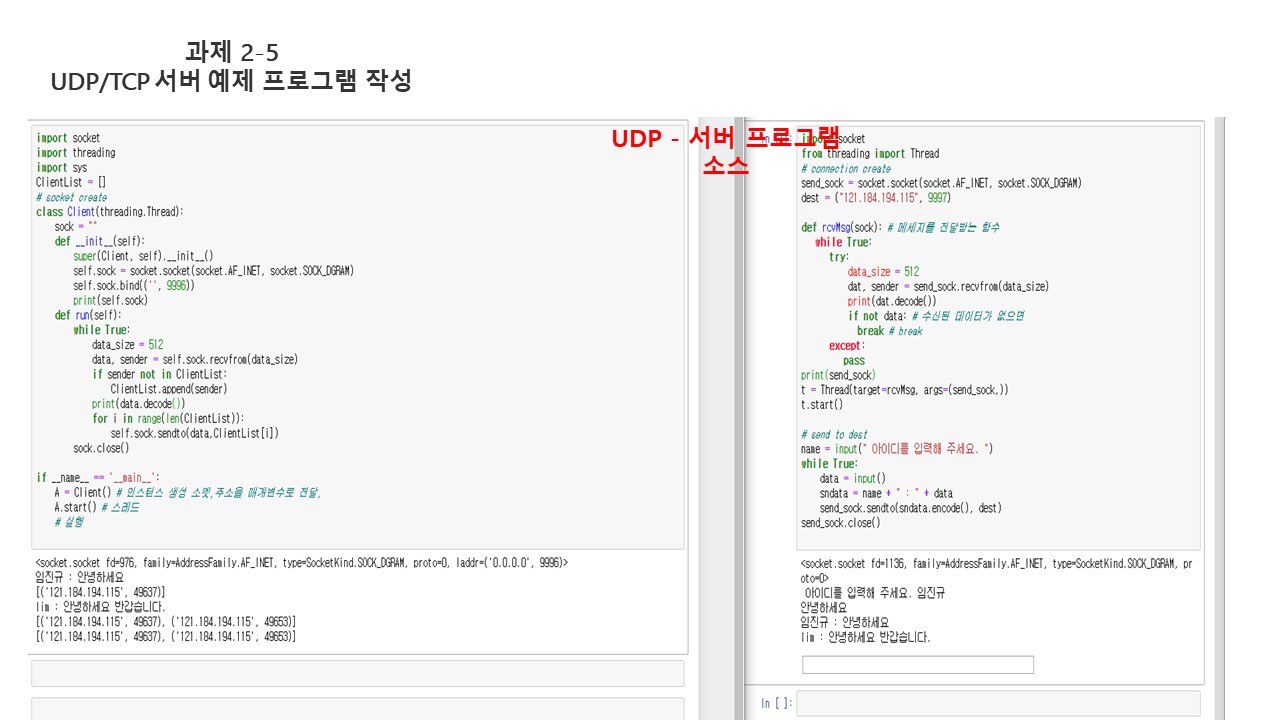This screenshot has height=720, width=1280.
Task: Click the 'sndata = name + " : " + data' line
Action: coord(886,493)
